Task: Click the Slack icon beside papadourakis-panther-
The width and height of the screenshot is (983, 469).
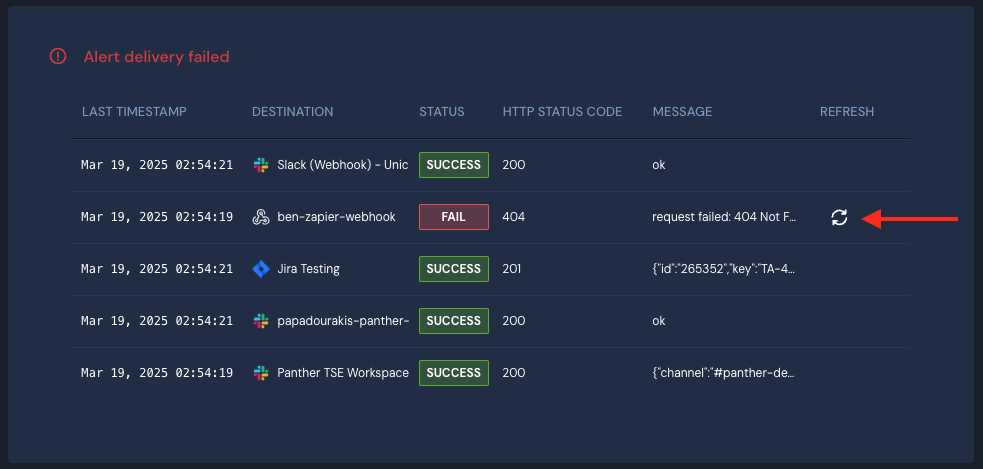Action: [261, 321]
